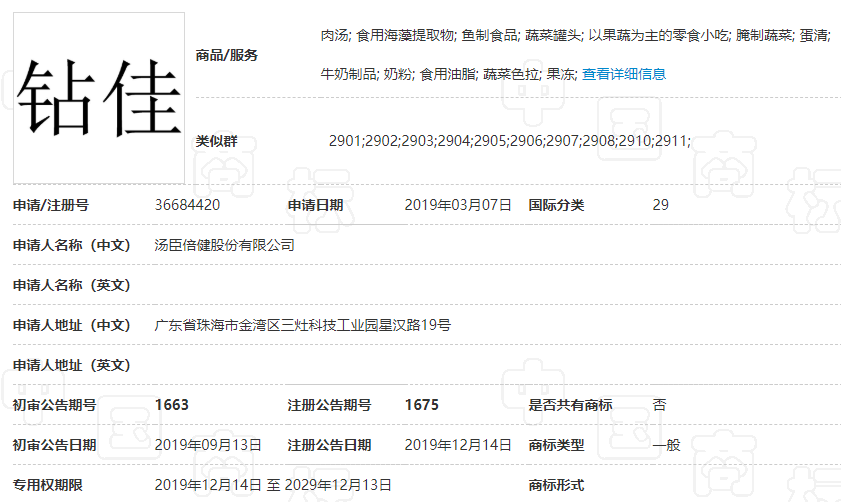Viewport: 841px width, 502px height.
Task: Select the registration announcement date 2019年12月14日
Action: tap(458, 445)
